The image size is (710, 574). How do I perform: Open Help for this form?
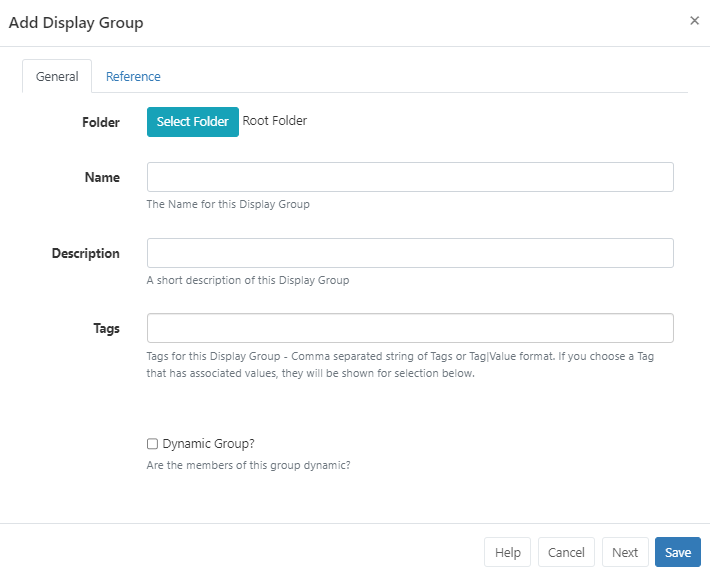507,553
